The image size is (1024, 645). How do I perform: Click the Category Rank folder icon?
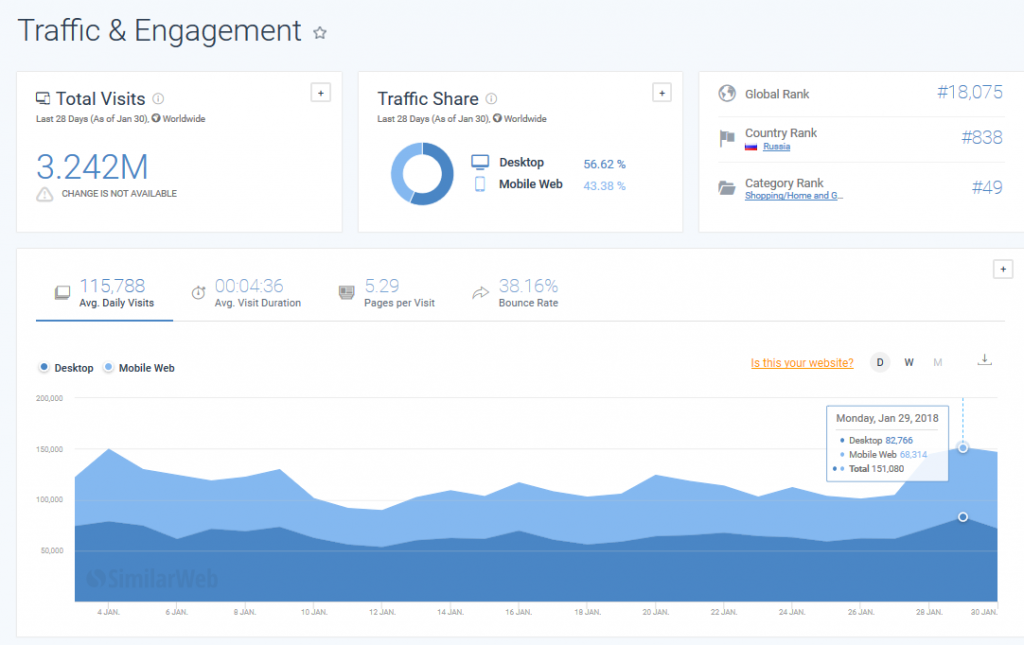[727, 188]
